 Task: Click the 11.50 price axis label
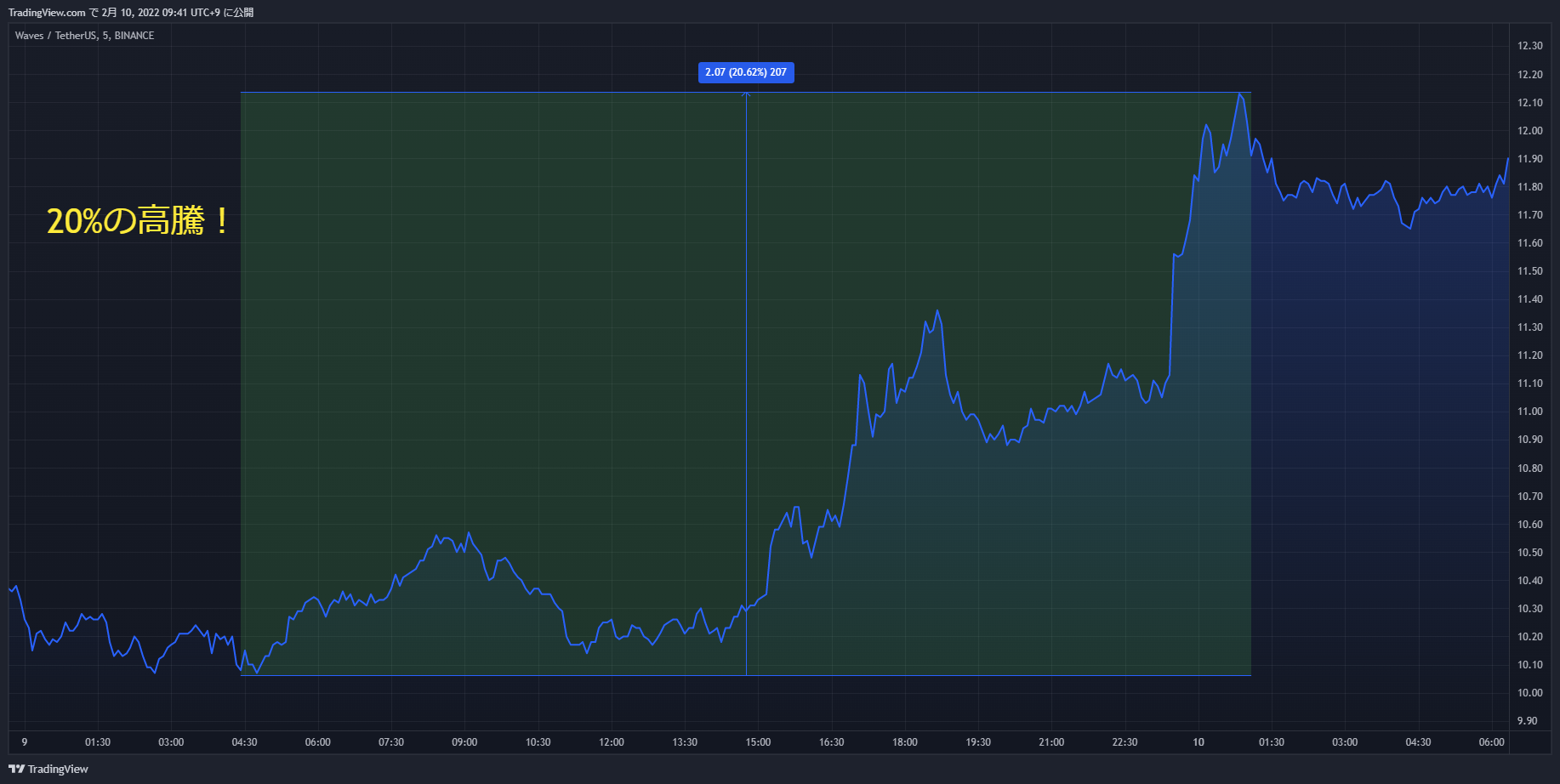pos(1529,271)
